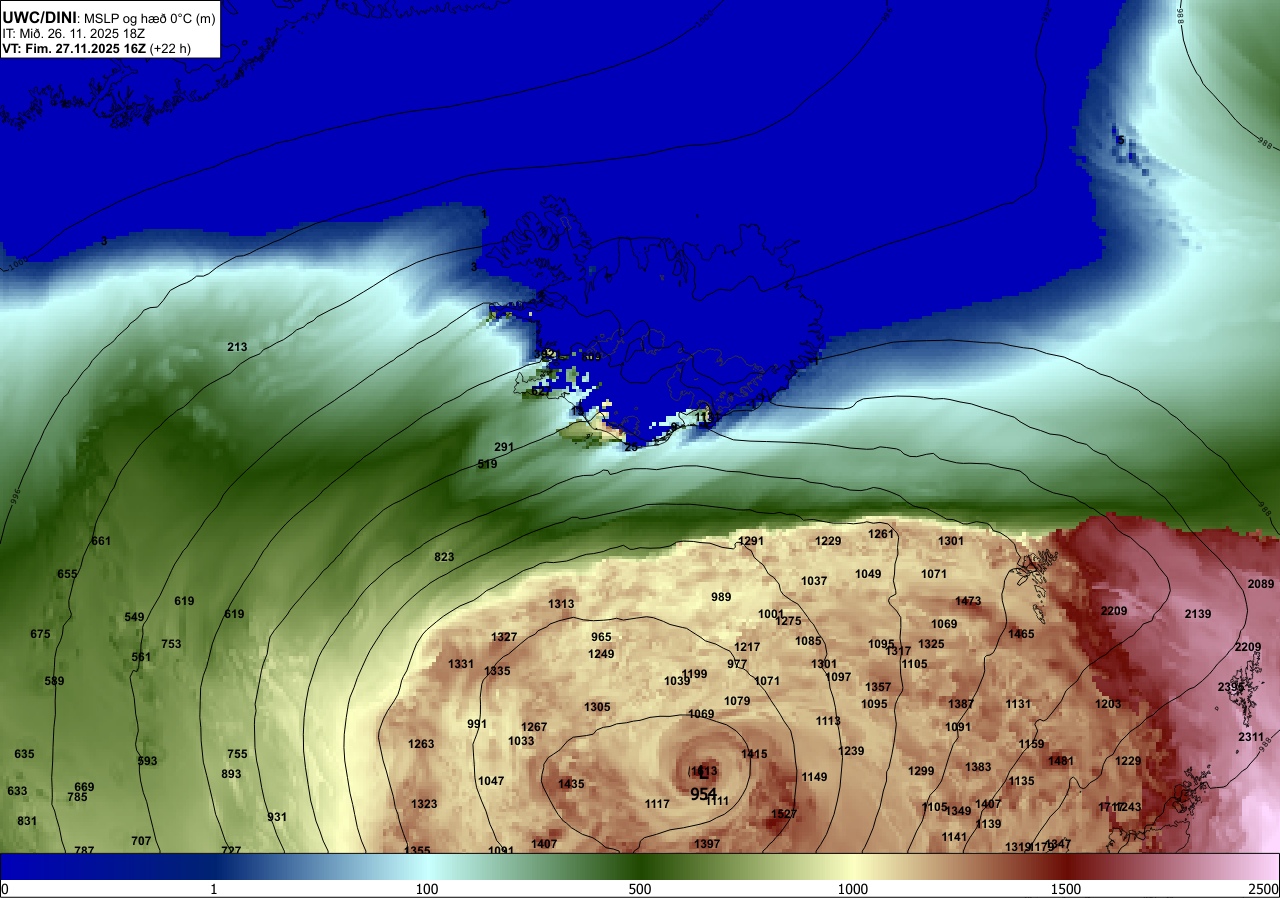
Task: Click the height value 1275
Action: click(788, 621)
